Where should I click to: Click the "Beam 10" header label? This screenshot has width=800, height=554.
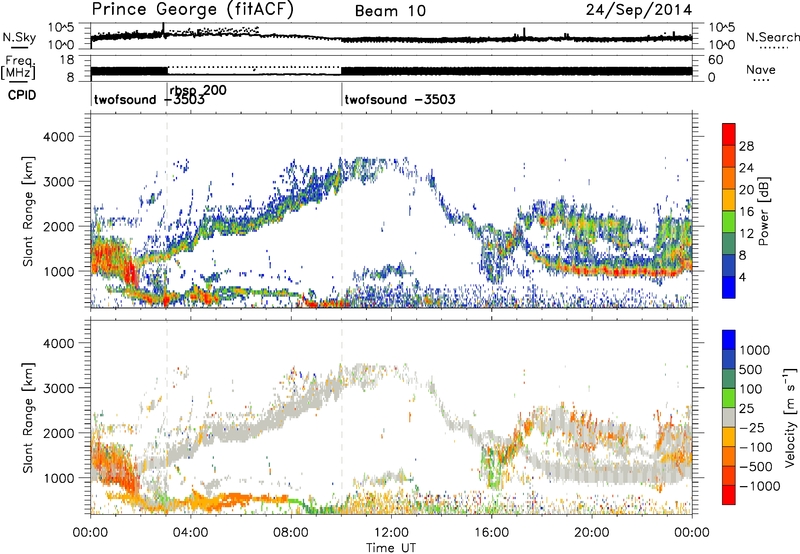pyautogui.click(x=390, y=11)
